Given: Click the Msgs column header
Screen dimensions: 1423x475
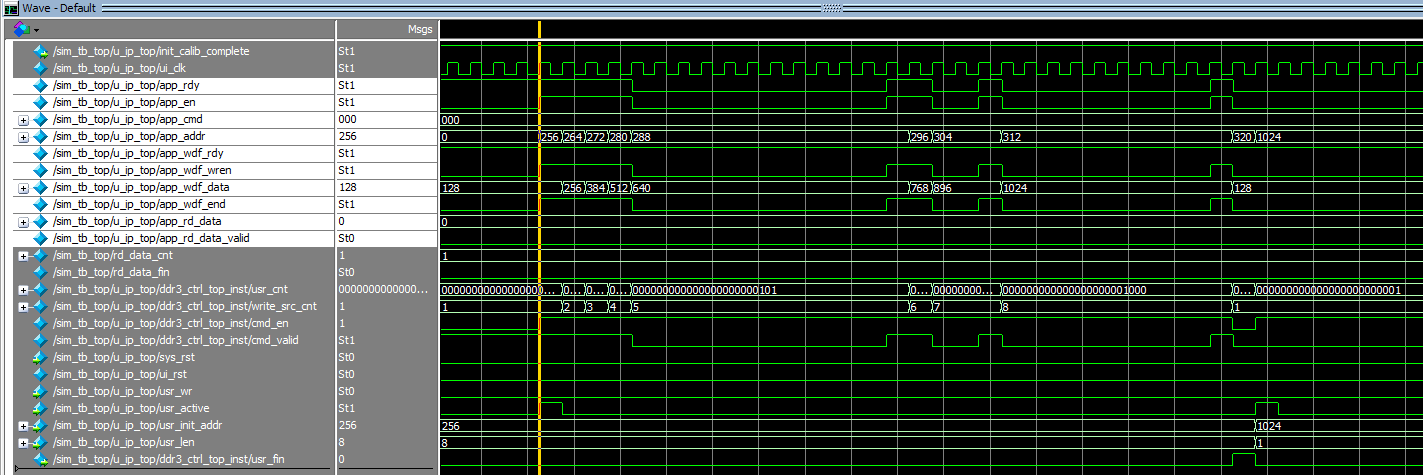Looking at the screenshot, I should (x=420, y=30).
